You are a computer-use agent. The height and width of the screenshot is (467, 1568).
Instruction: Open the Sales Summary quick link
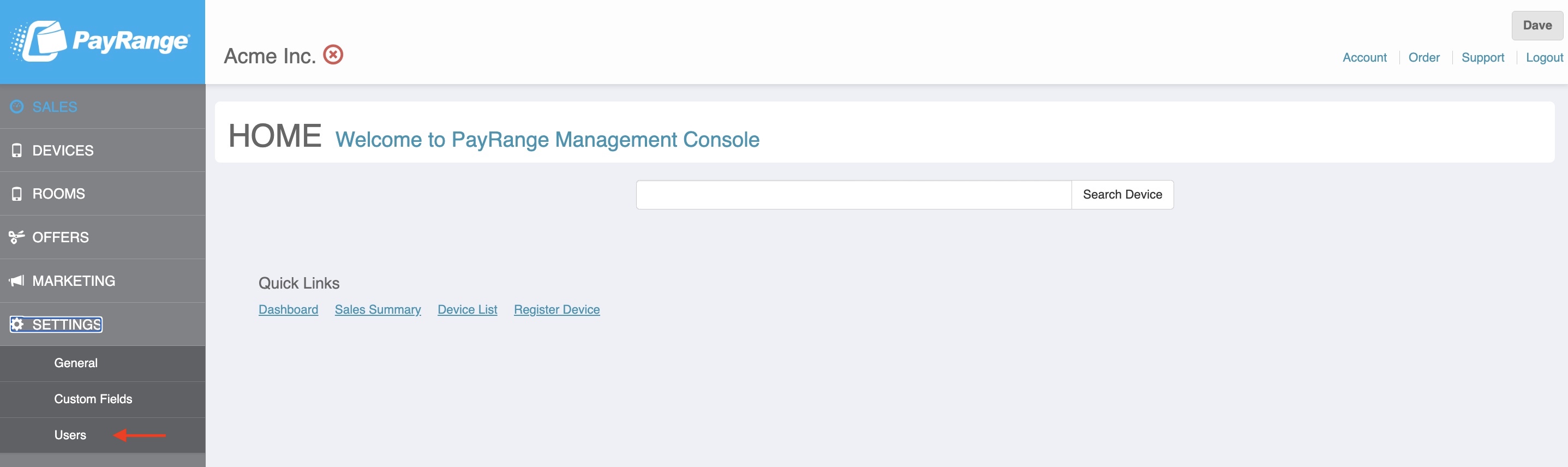pyautogui.click(x=378, y=309)
